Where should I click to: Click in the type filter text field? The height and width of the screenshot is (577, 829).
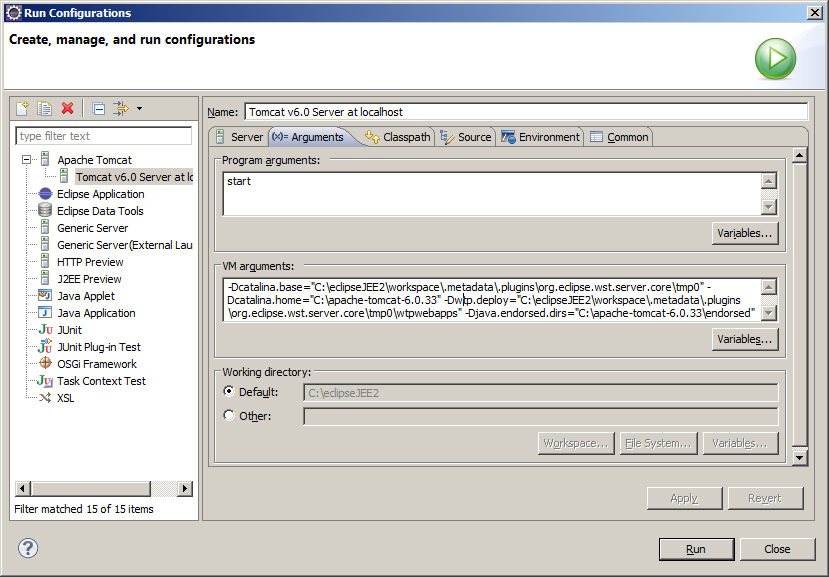pos(104,136)
